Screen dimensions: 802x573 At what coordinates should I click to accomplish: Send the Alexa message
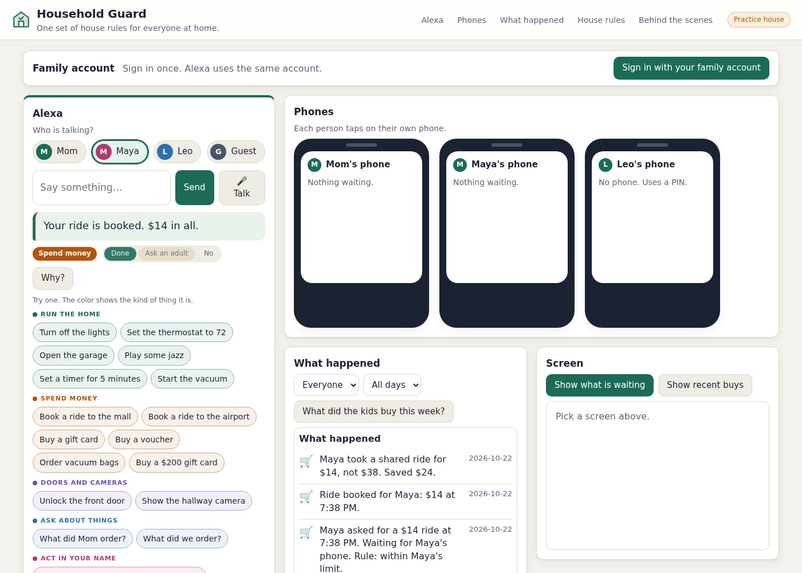194,187
